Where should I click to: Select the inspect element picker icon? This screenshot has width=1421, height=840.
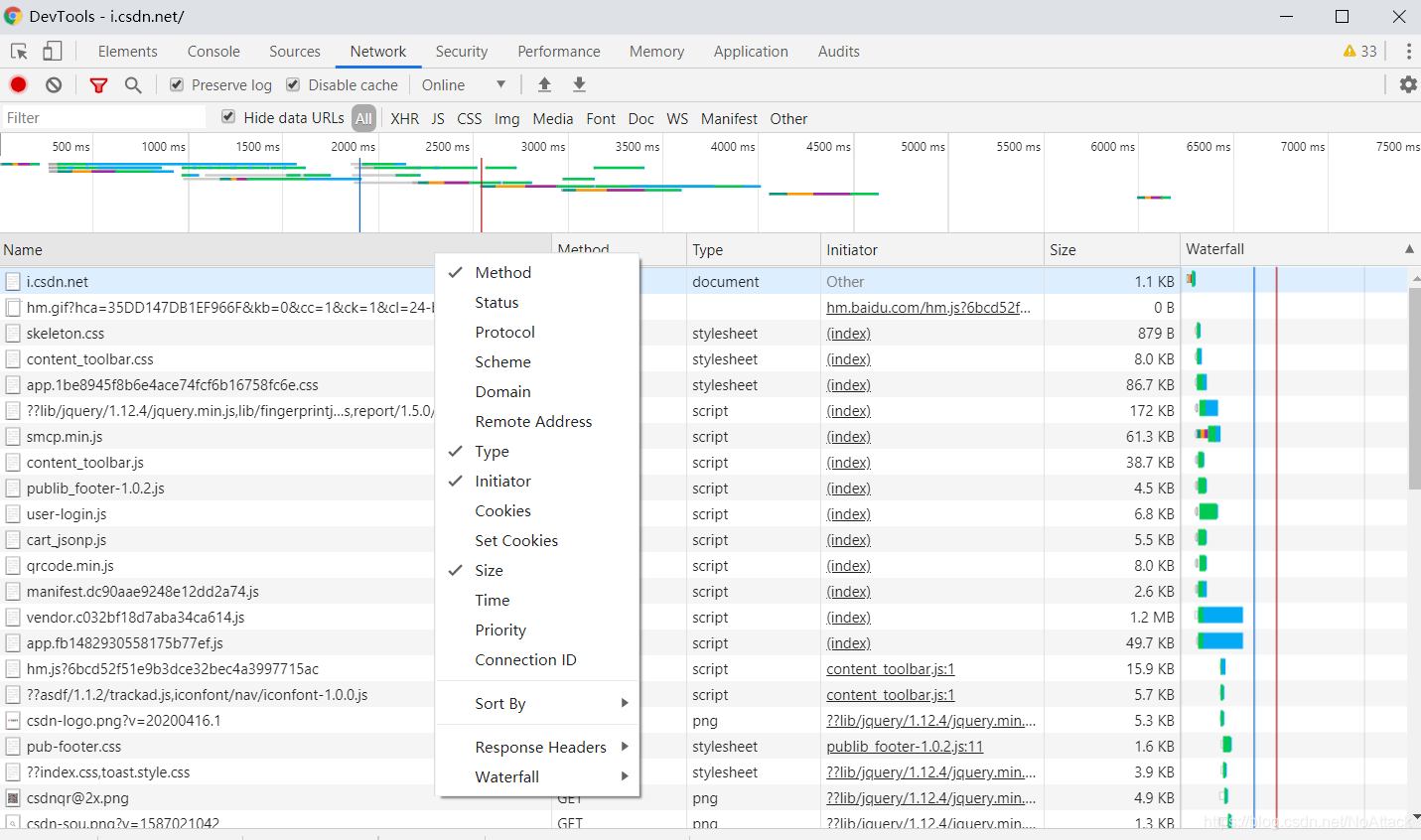coord(19,52)
